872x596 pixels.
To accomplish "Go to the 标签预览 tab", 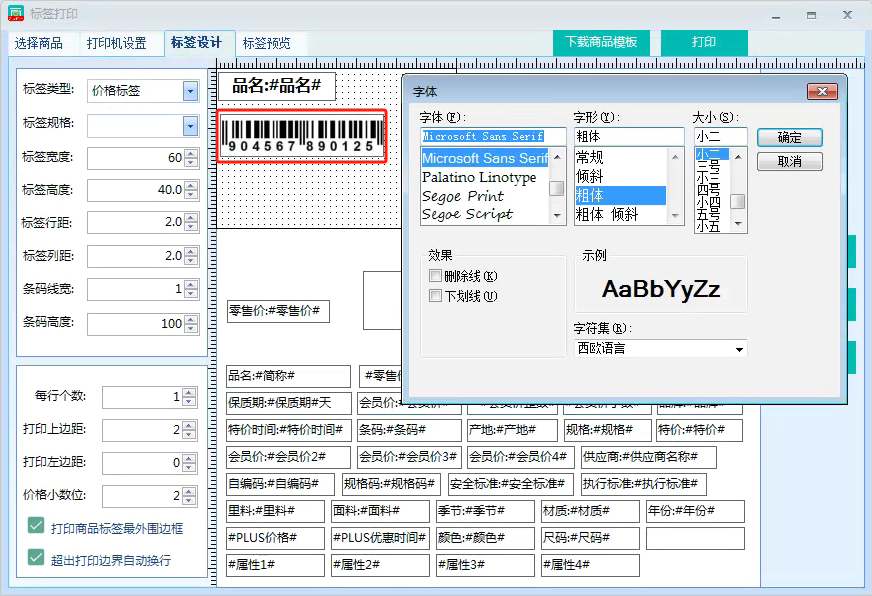I will 266,43.
